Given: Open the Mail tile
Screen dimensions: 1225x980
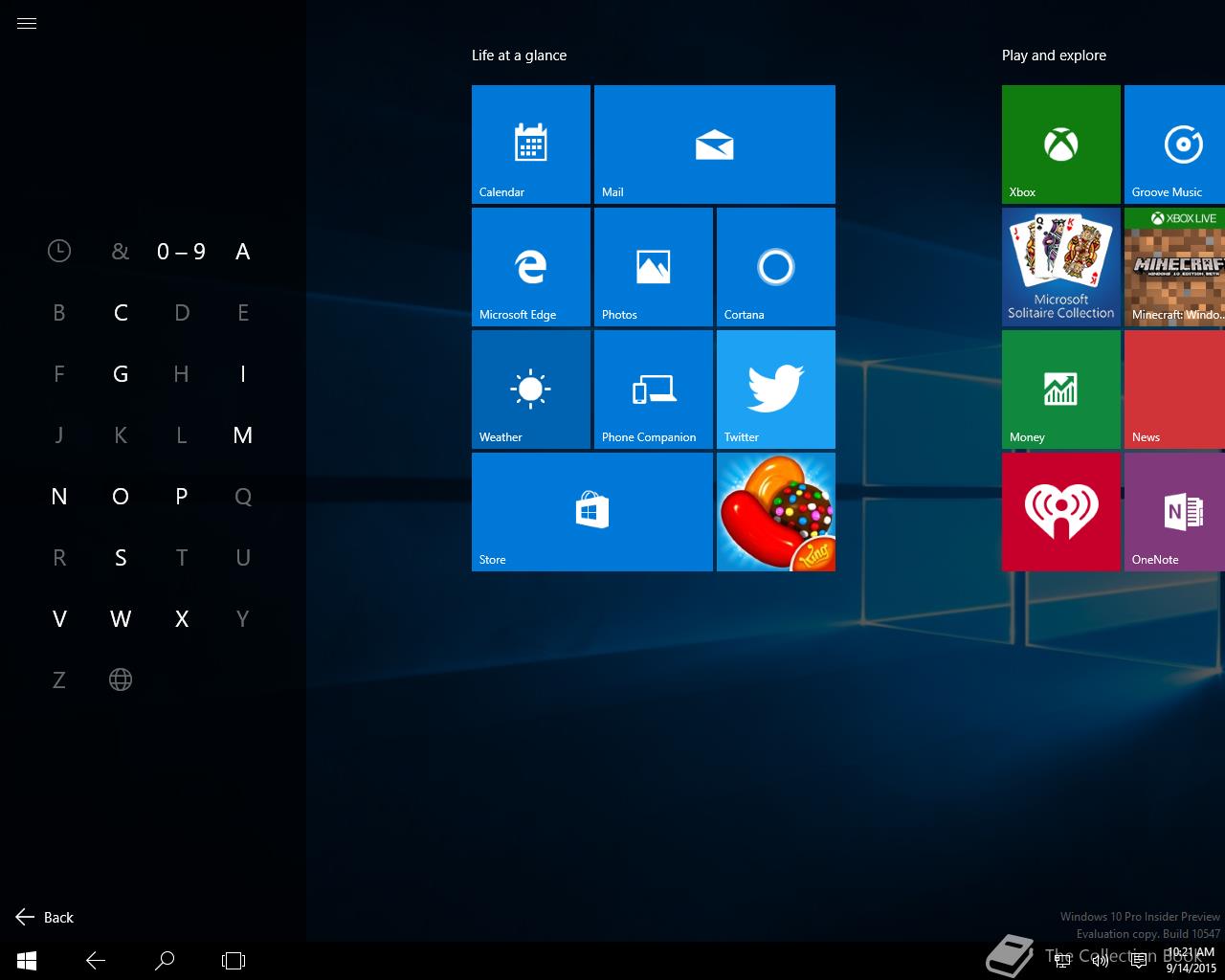Looking at the screenshot, I should click(x=715, y=145).
